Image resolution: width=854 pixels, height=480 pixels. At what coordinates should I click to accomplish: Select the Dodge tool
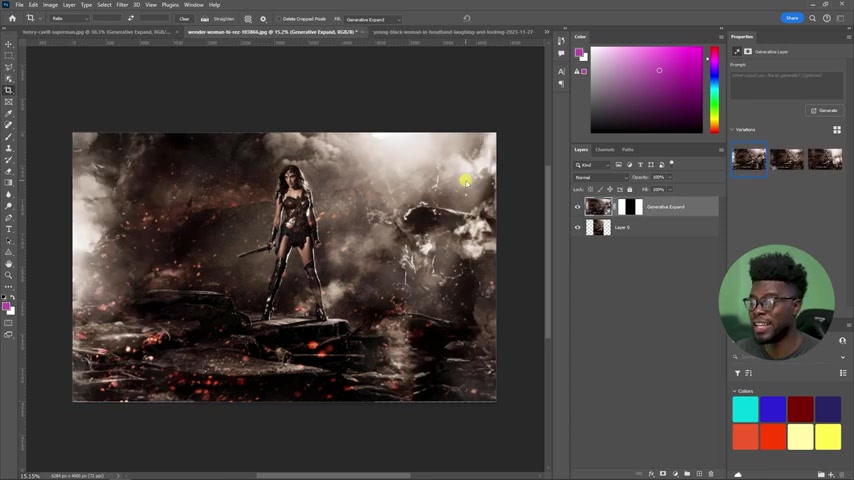8,206
